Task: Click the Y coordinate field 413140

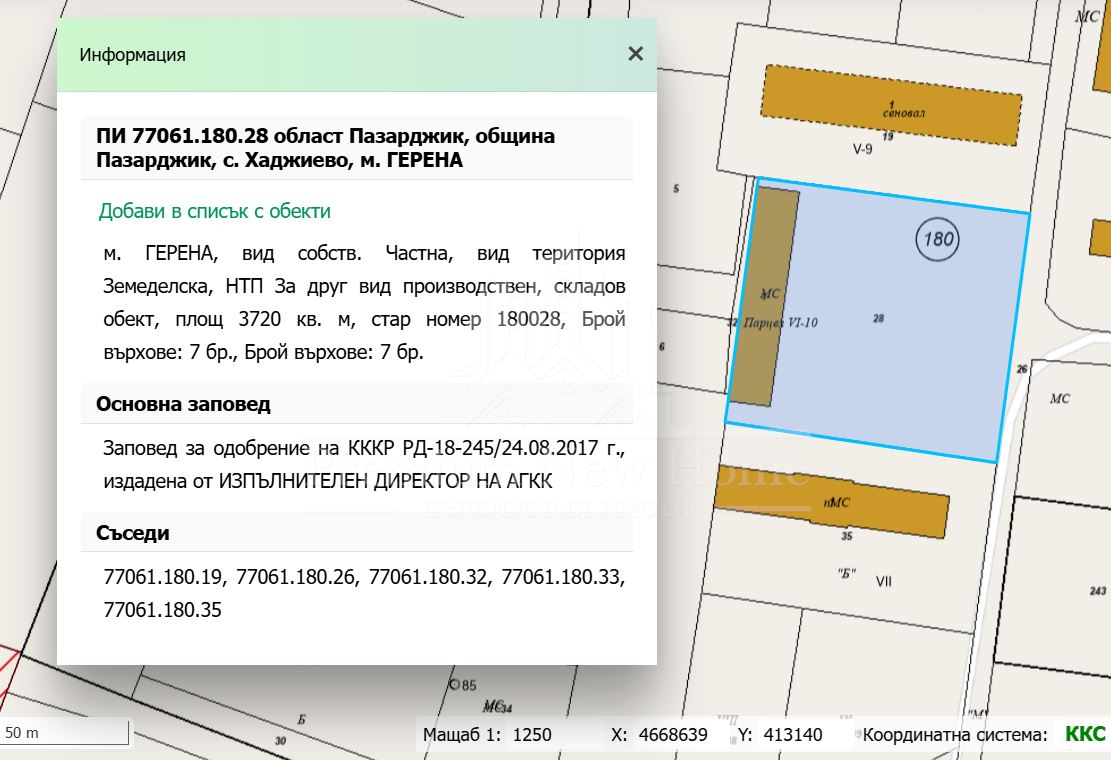Action: click(793, 735)
